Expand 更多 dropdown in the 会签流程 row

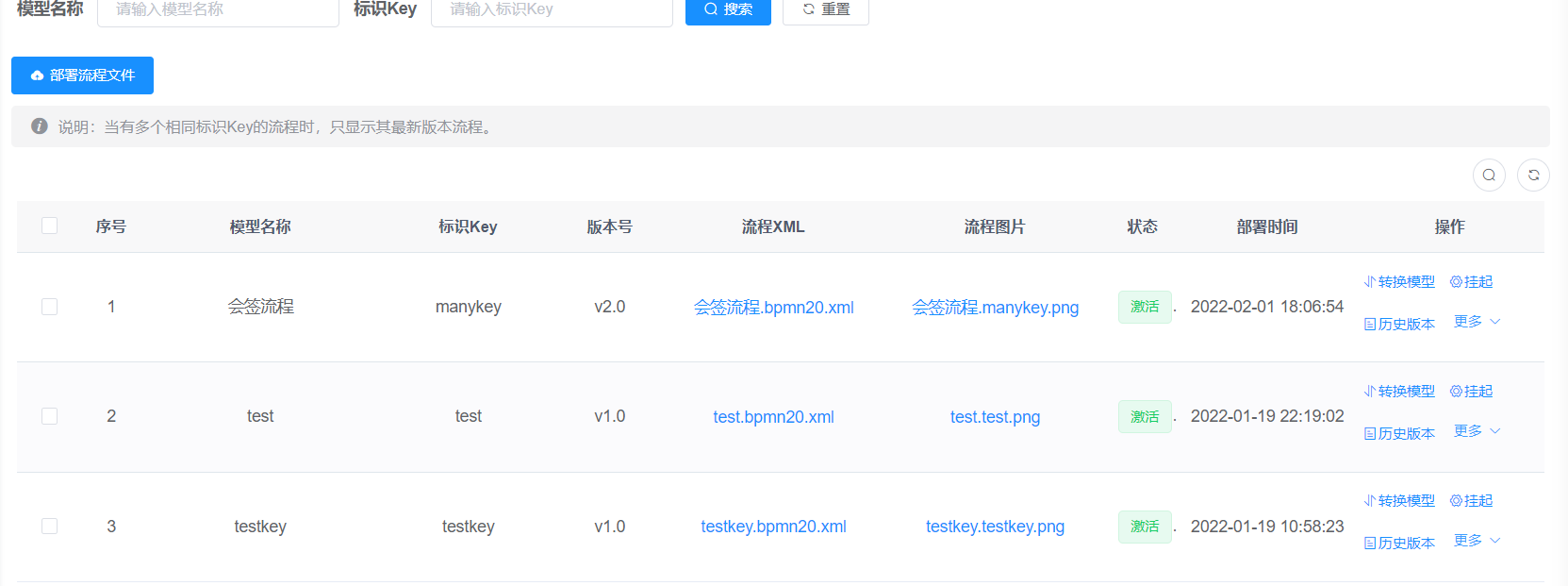pos(1477,322)
